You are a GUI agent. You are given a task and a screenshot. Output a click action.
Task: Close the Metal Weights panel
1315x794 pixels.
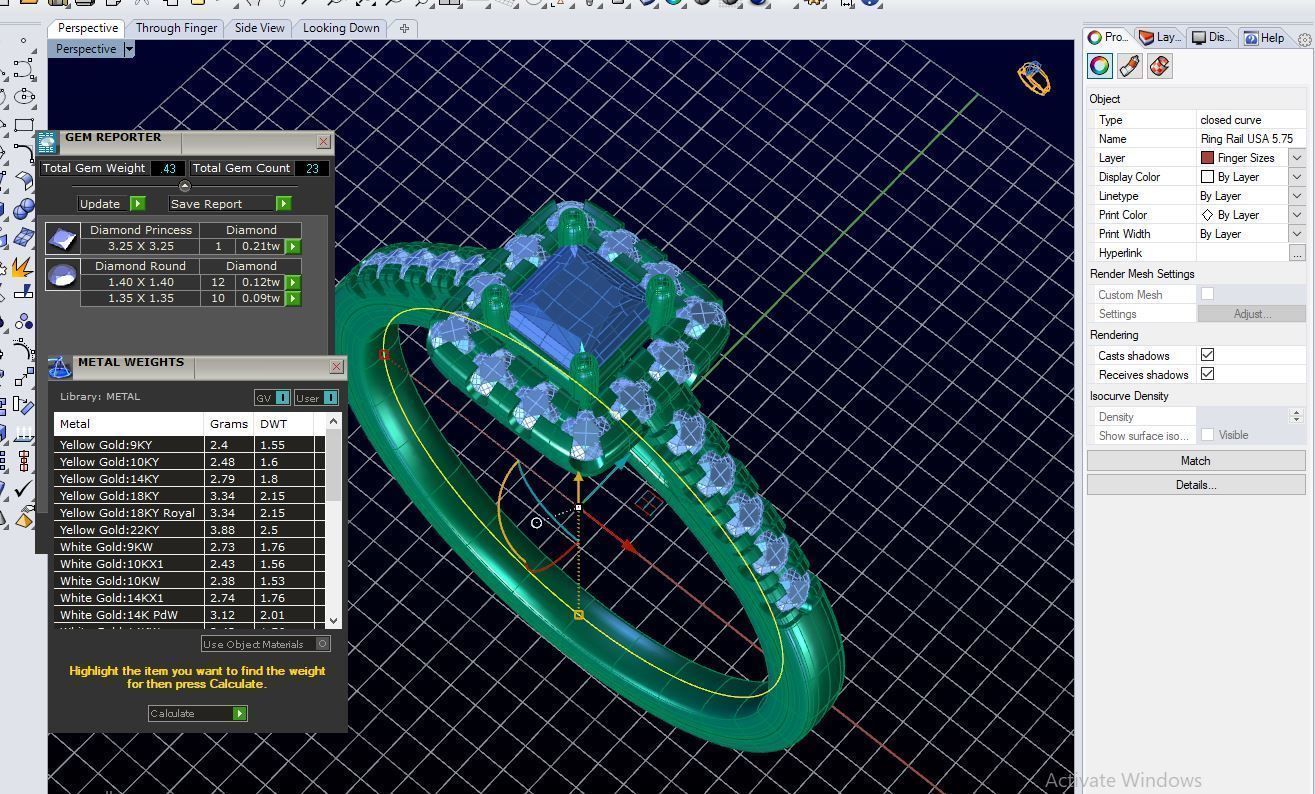pos(336,367)
